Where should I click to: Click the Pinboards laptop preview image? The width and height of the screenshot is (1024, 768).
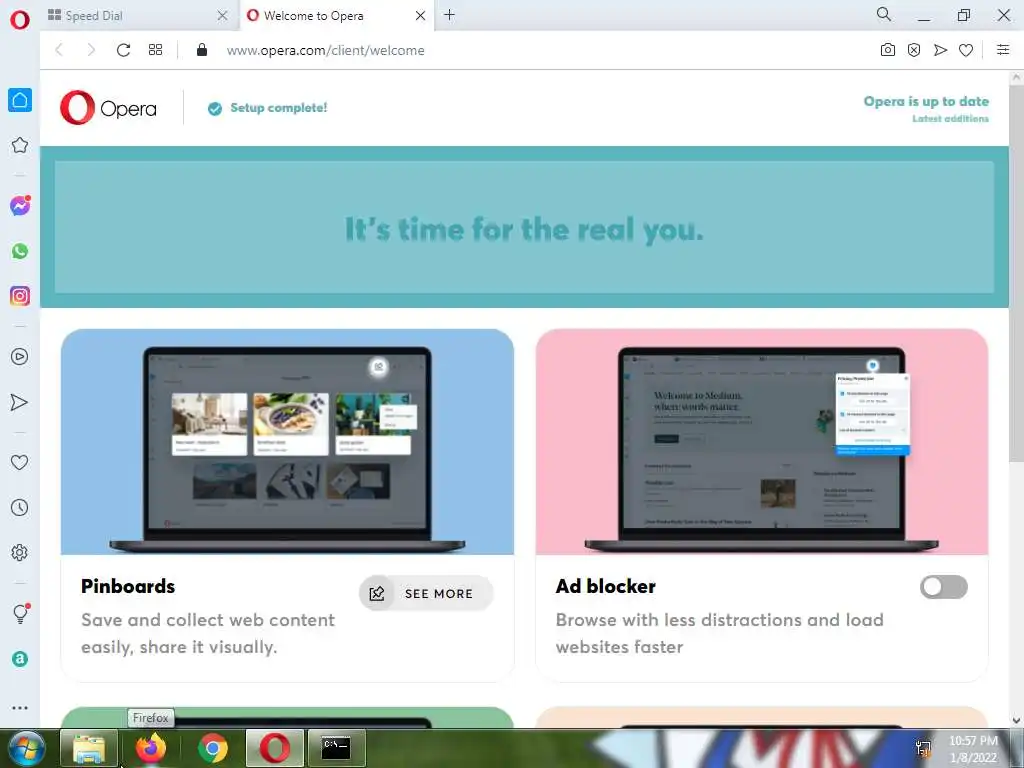click(x=287, y=442)
